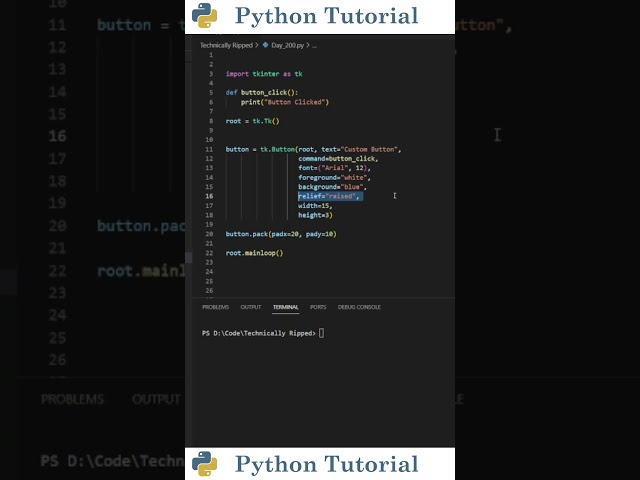Click the print("Button Clicked") statement
Viewport: 640px width, 480px height.
(x=284, y=102)
